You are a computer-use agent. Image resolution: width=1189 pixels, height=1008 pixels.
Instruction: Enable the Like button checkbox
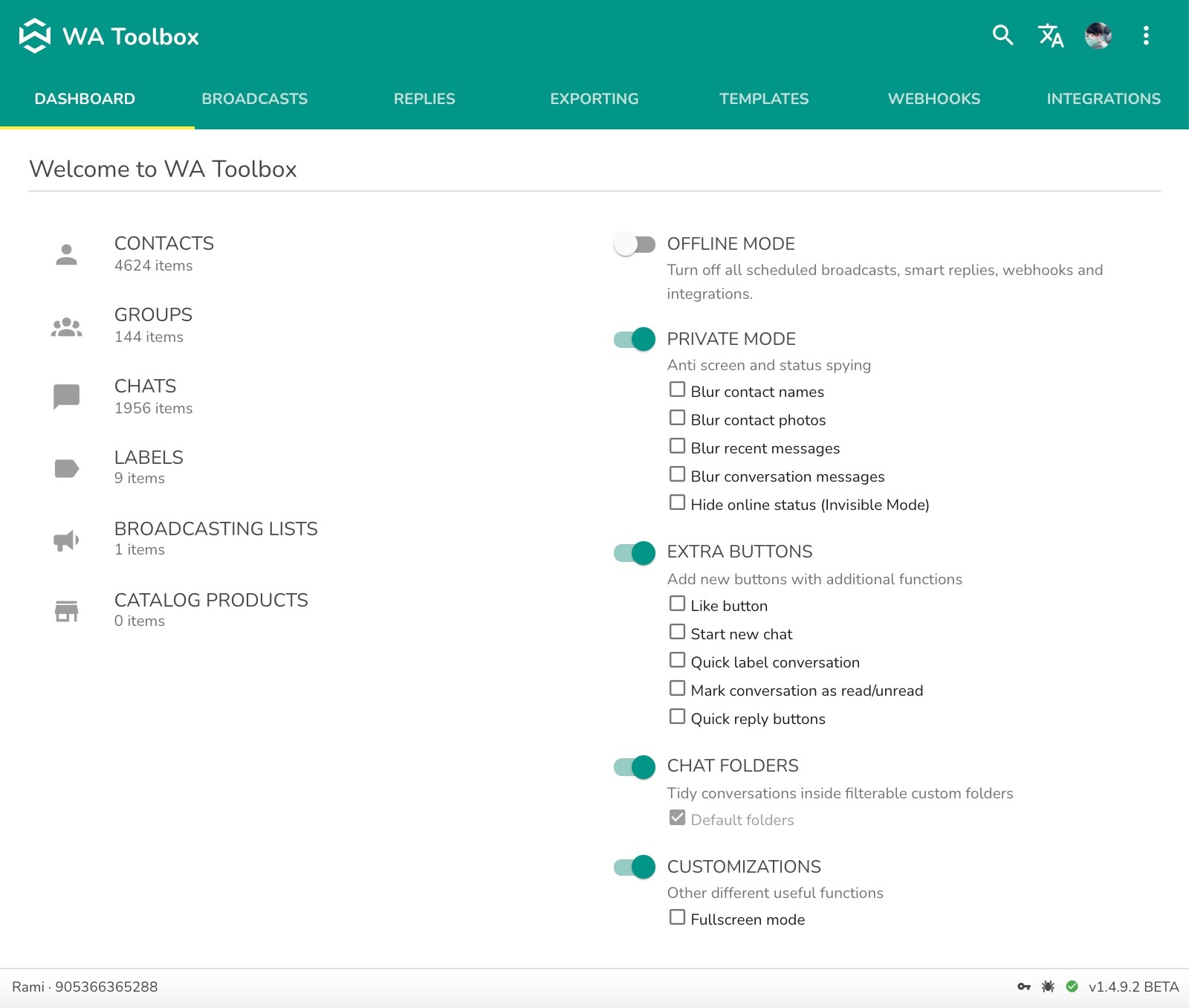[x=677, y=604]
